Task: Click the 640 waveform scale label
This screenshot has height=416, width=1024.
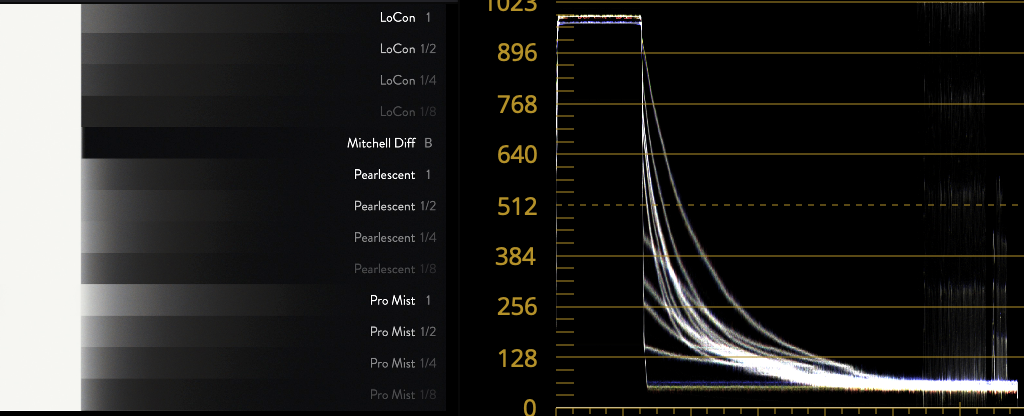Action: click(x=517, y=155)
